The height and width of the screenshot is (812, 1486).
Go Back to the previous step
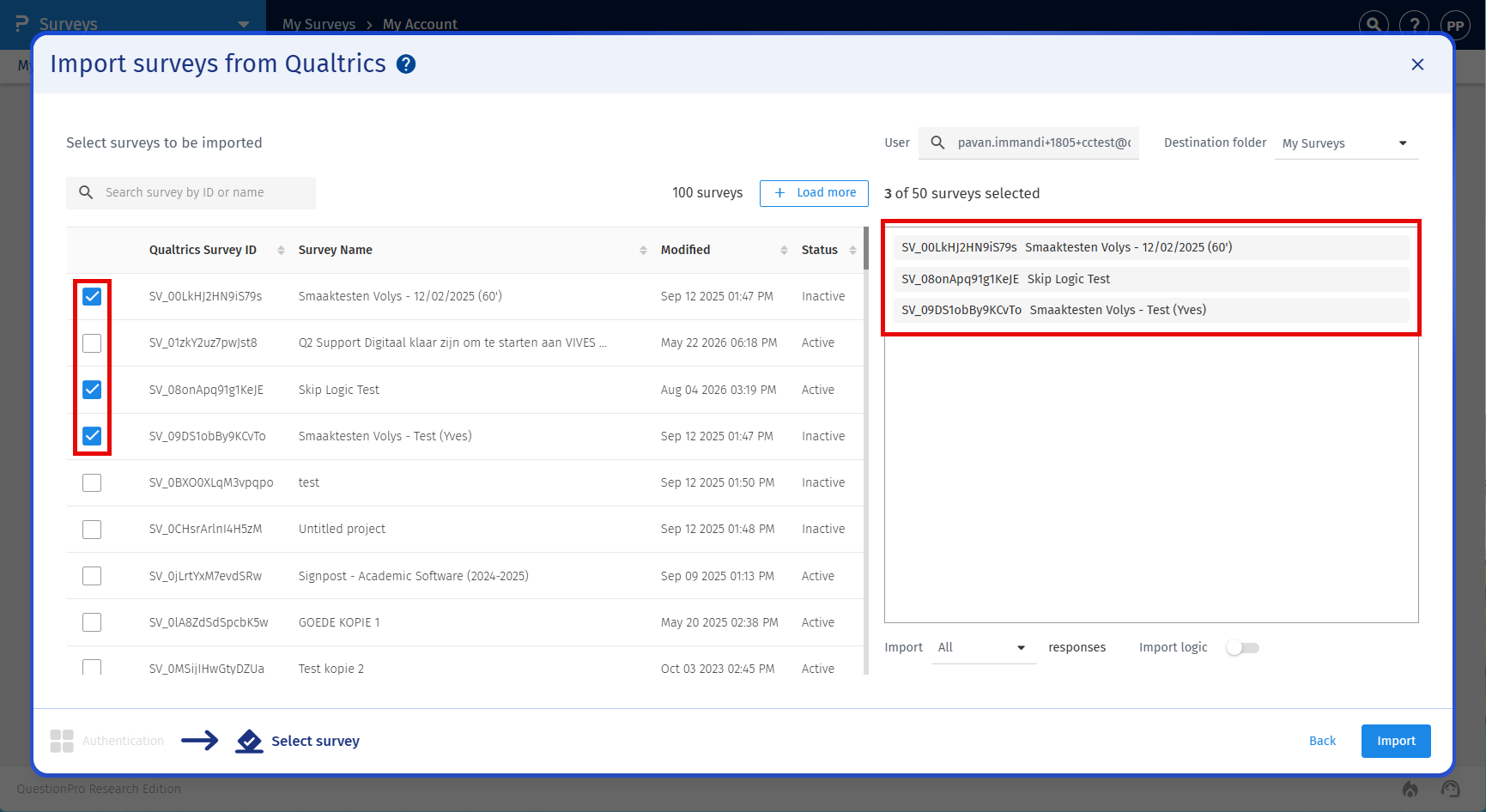point(1322,741)
